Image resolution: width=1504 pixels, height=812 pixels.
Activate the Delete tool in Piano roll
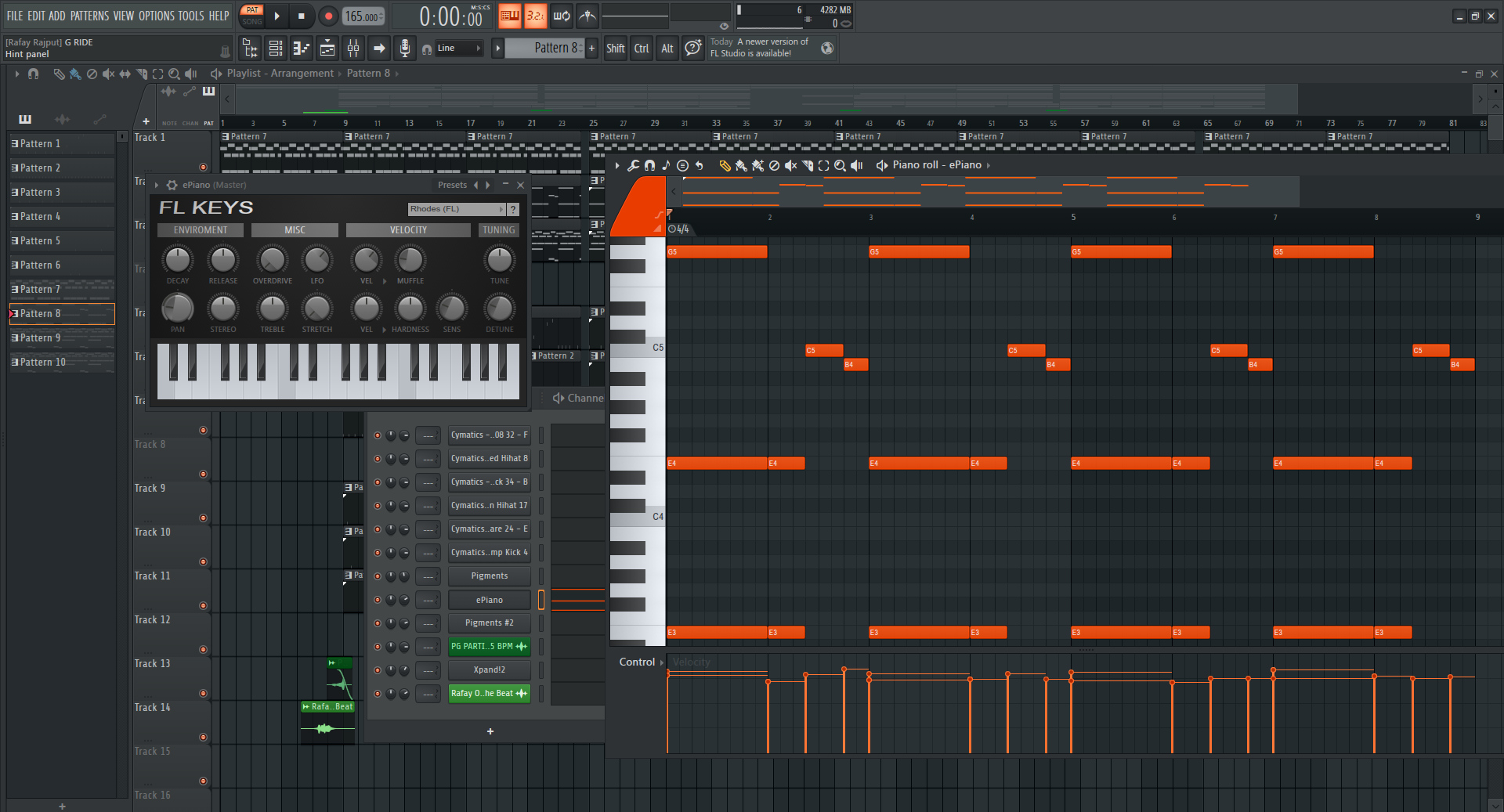(774, 165)
